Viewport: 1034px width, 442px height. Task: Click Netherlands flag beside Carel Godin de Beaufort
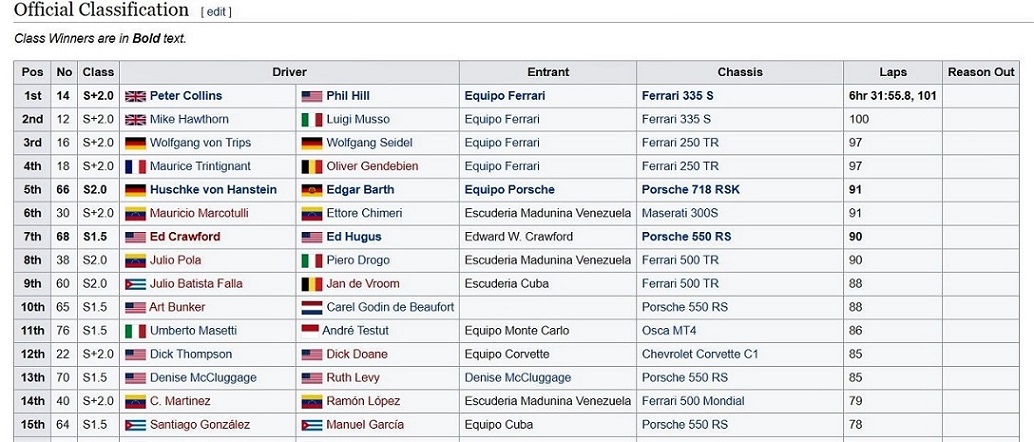311,307
